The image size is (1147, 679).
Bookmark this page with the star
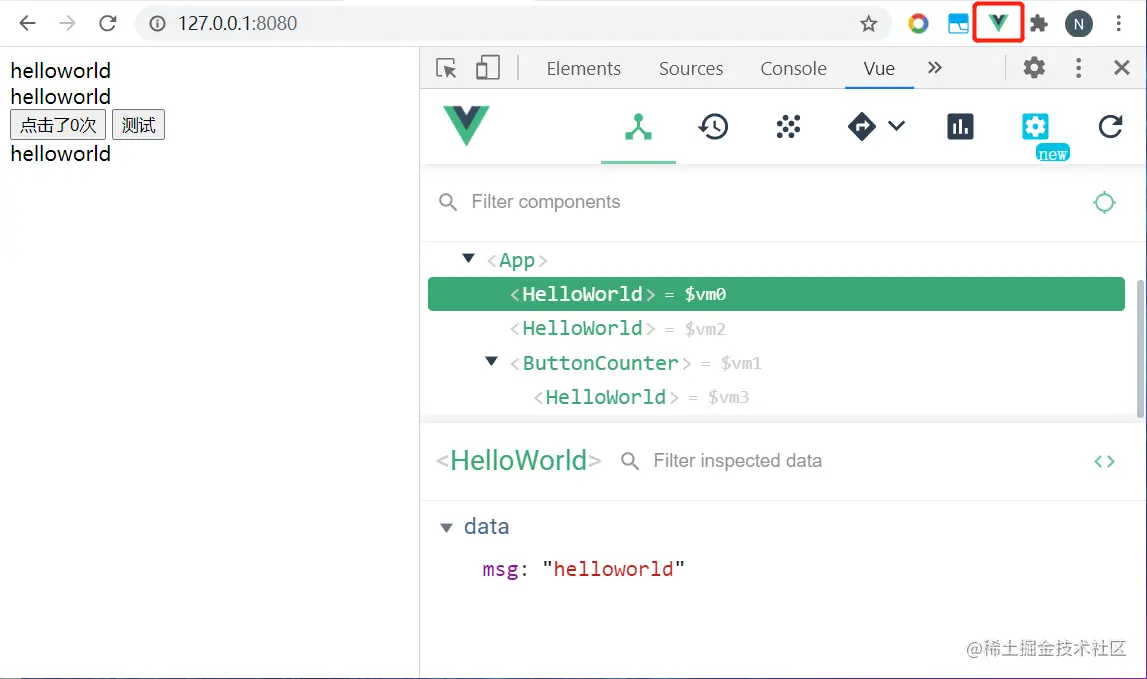(868, 24)
